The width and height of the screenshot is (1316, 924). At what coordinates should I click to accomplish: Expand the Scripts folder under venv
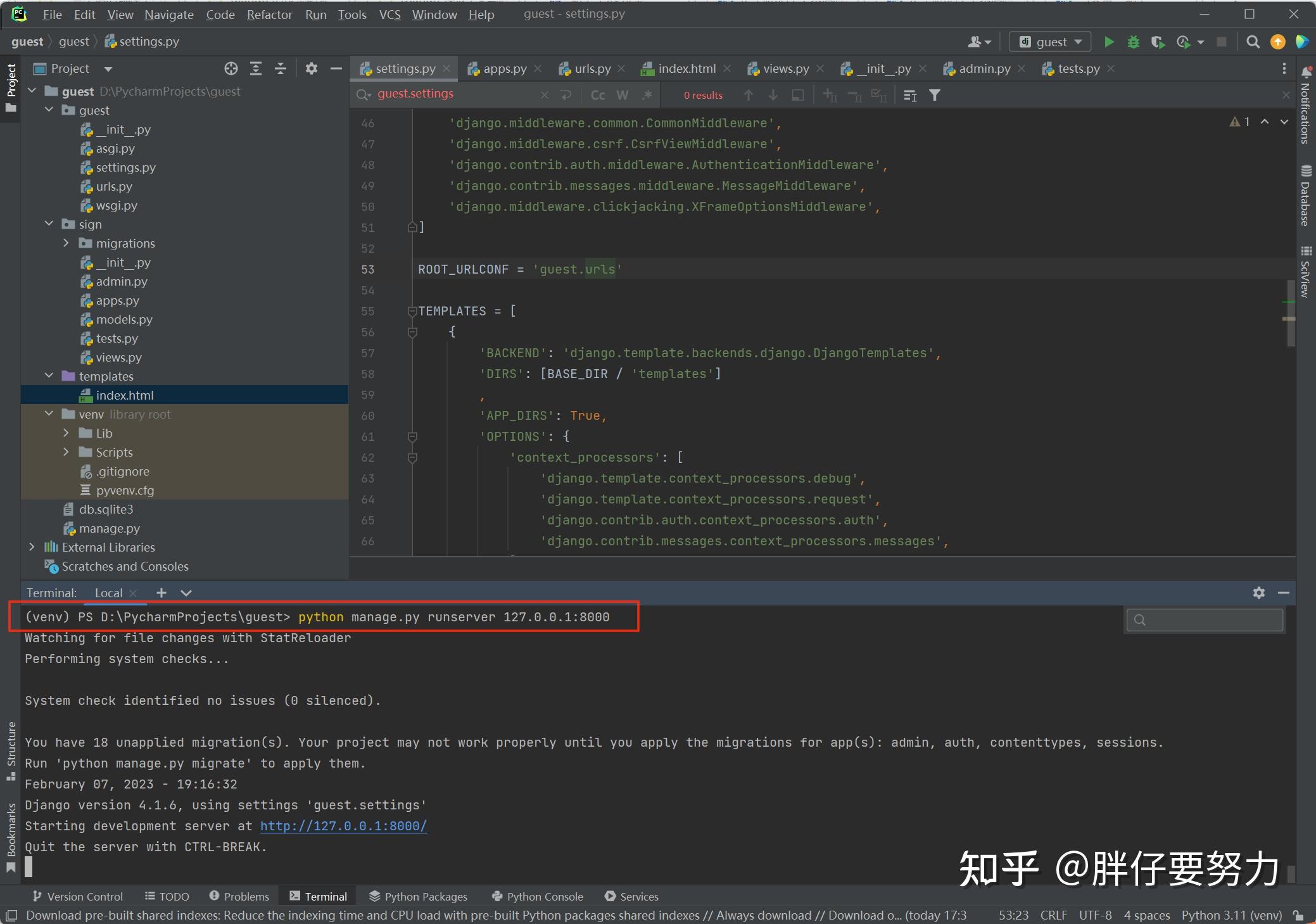tap(66, 452)
